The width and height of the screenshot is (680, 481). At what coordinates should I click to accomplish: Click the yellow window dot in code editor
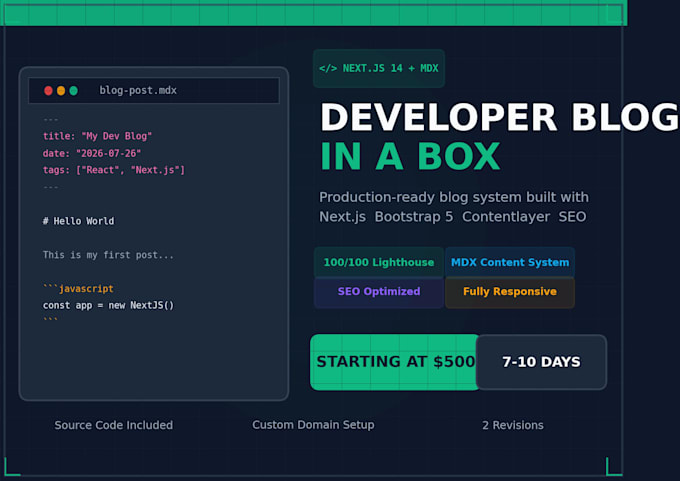click(x=61, y=90)
